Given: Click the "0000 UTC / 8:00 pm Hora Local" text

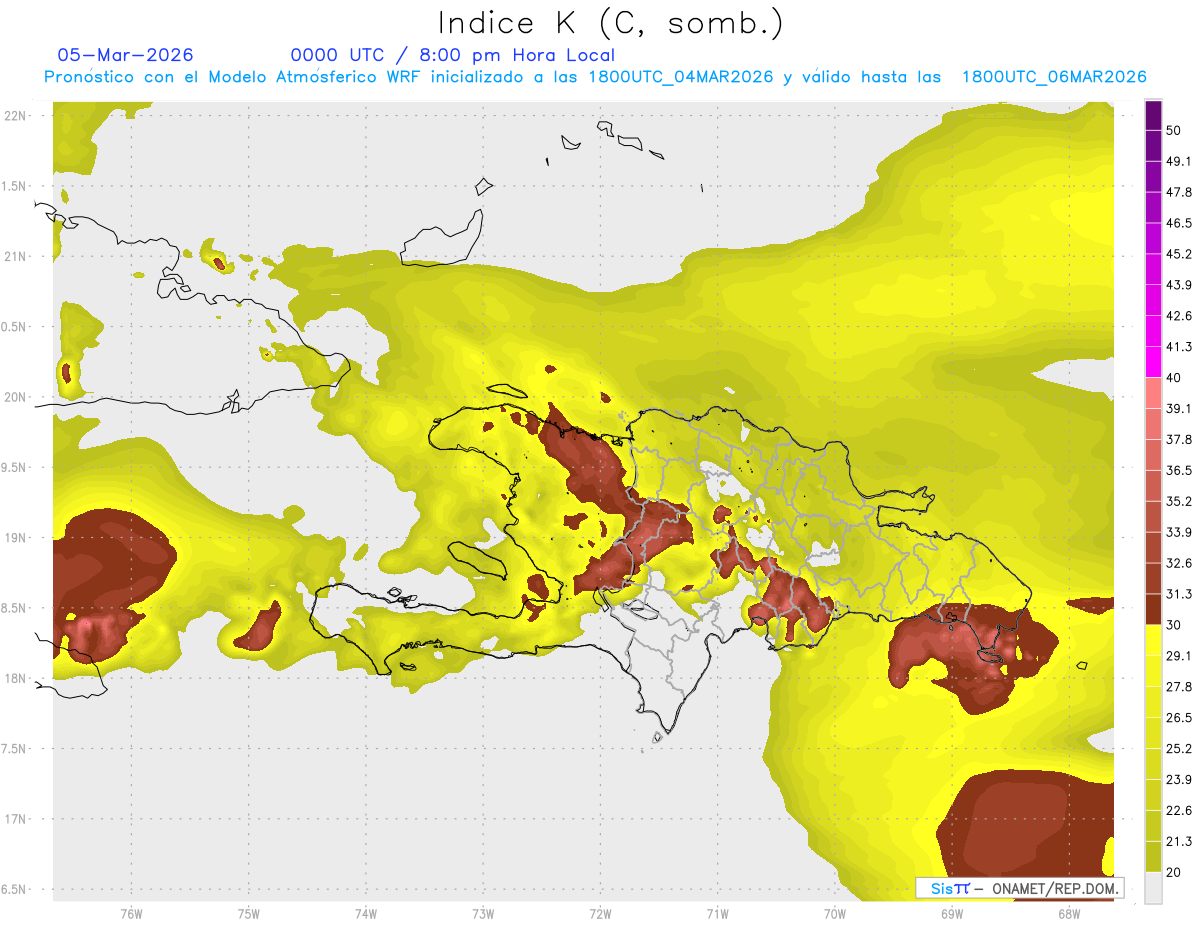Looking at the screenshot, I should click(x=453, y=55).
